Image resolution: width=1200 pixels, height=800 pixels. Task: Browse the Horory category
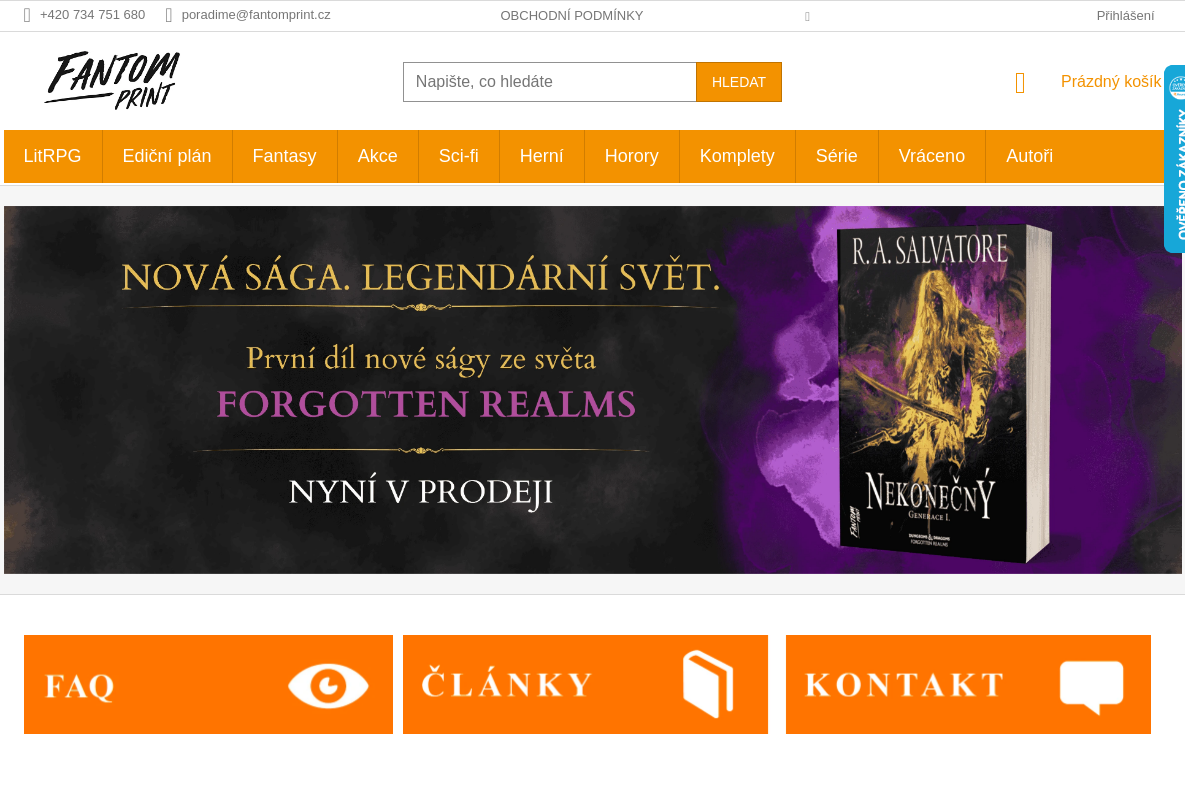click(x=632, y=156)
